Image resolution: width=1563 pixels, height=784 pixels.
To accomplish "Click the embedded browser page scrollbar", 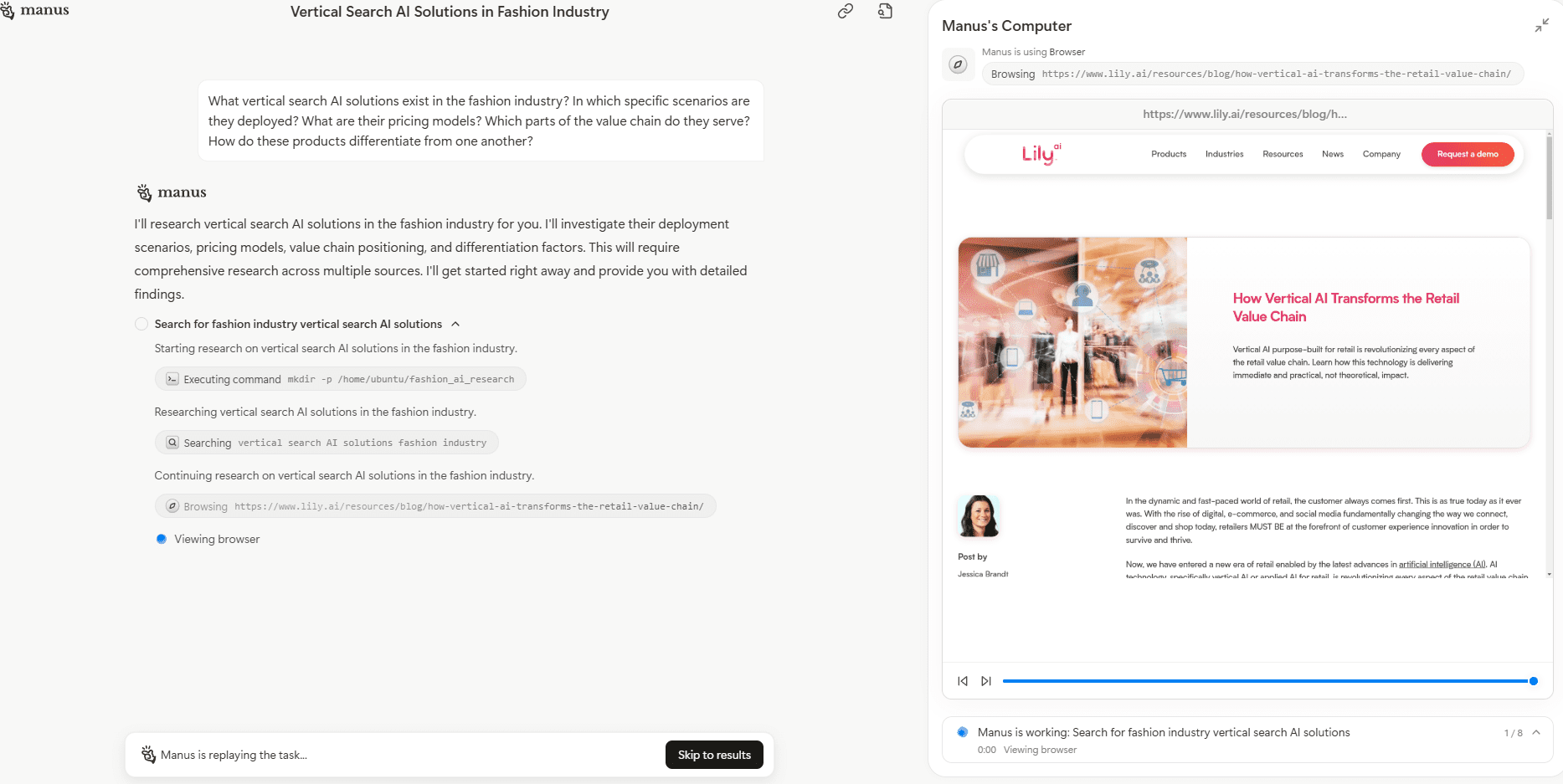I will tap(1549, 180).
